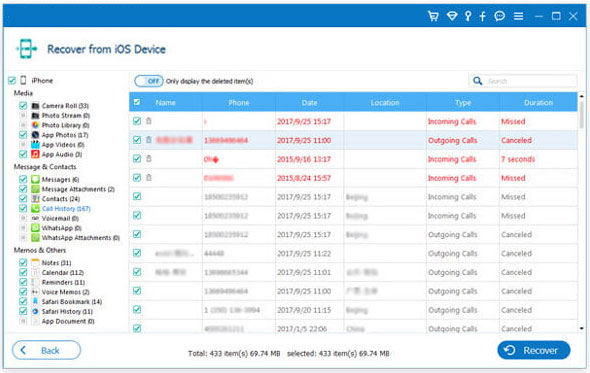Click the Camera Roll icon
Viewport: 590px width, 373px height.
point(35,106)
